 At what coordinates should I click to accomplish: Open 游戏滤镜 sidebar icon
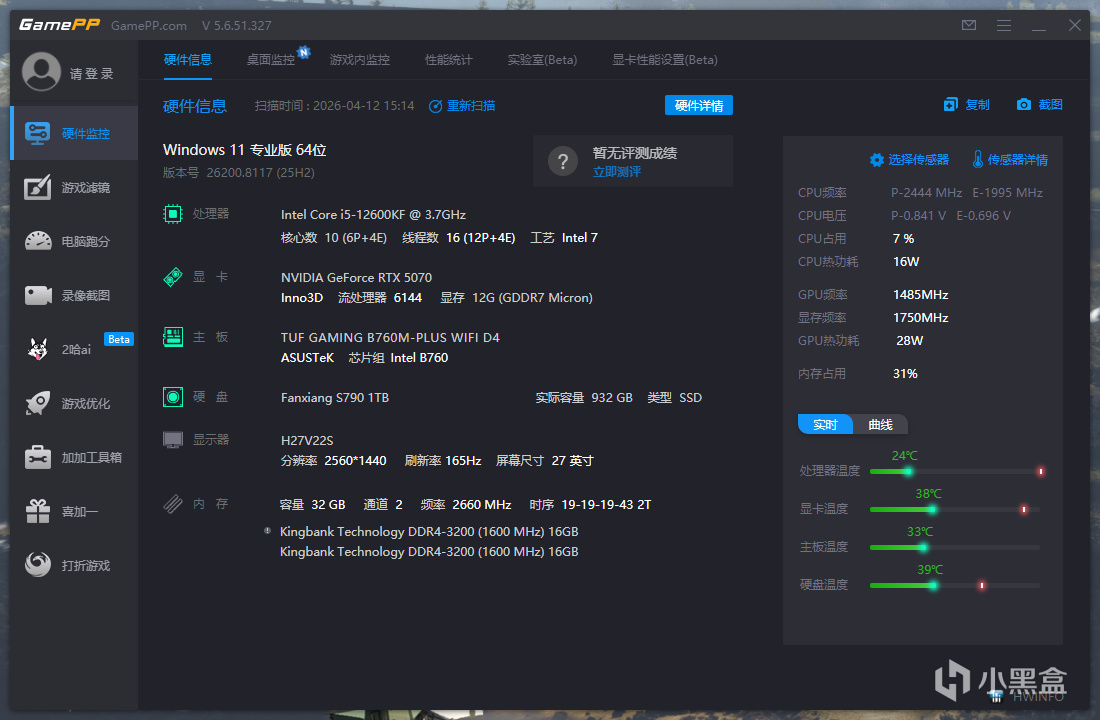[x=38, y=187]
